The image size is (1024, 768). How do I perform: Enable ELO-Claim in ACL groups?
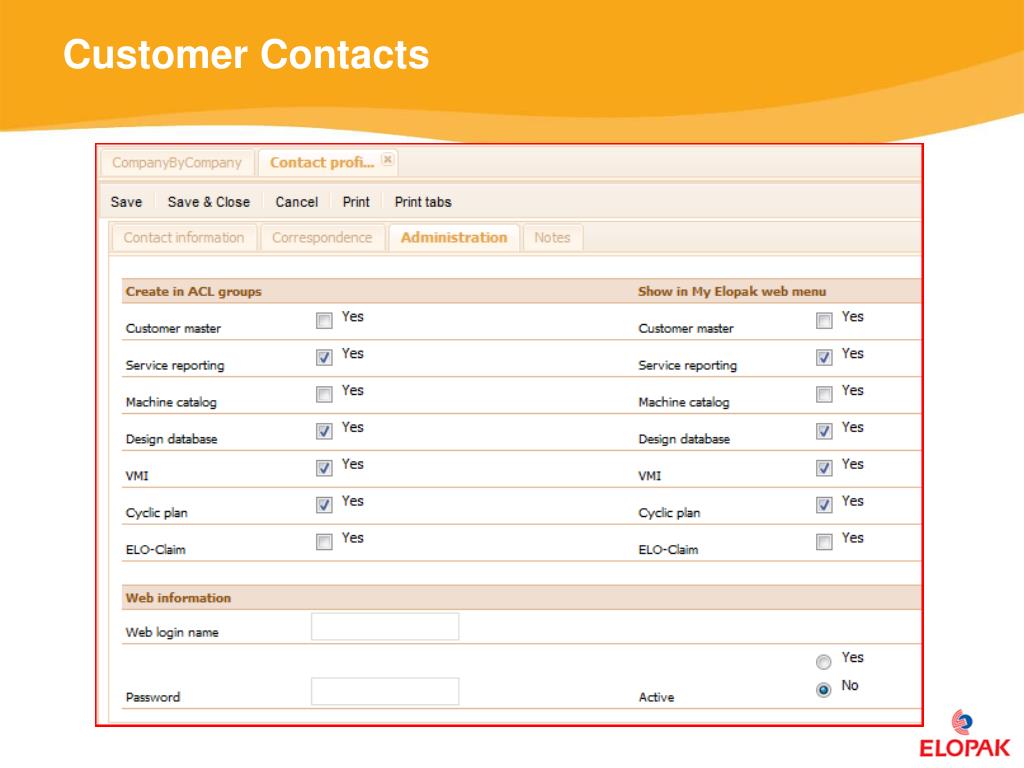pyautogui.click(x=324, y=542)
